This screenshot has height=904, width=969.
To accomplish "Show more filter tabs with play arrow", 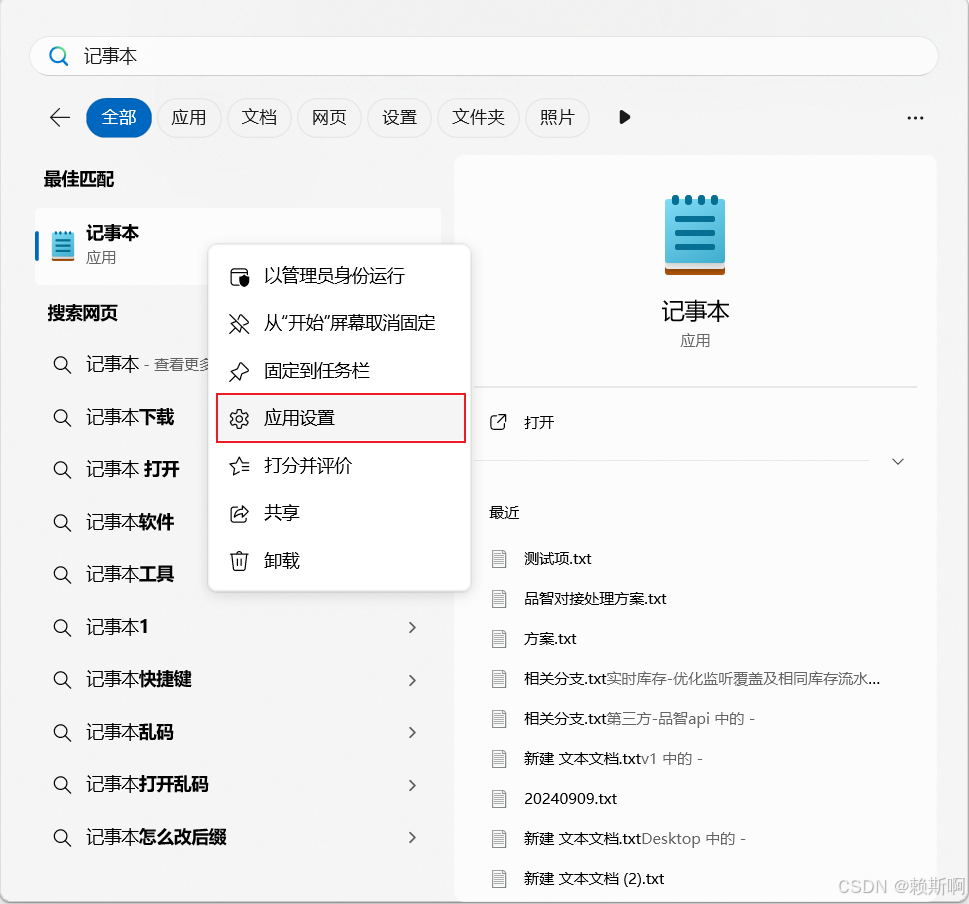I will coord(624,117).
